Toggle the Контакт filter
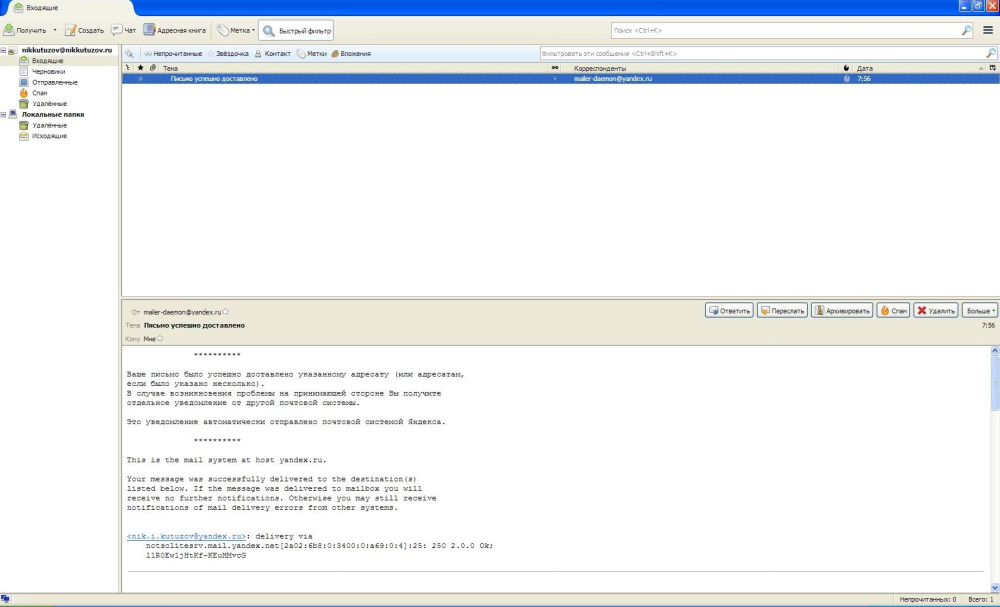 (272, 54)
